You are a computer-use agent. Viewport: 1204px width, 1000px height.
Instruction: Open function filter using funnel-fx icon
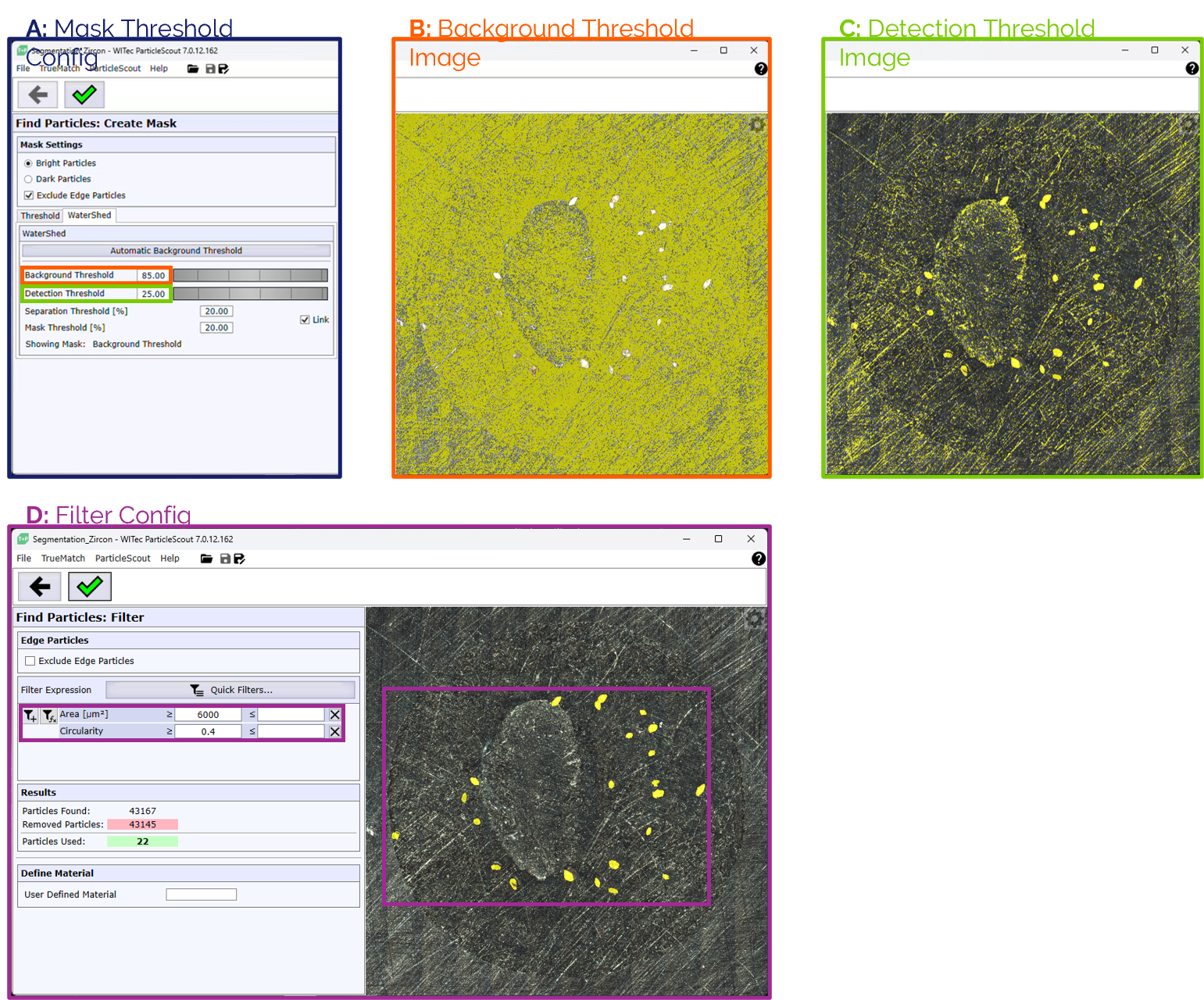pos(48,716)
